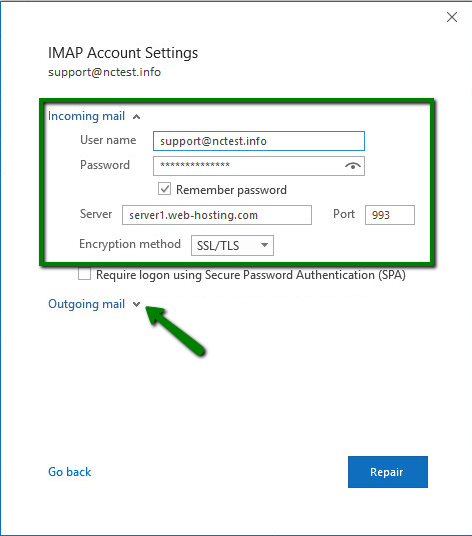This screenshot has height=536, width=472.
Task: Click the Repair button
Action: (x=388, y=472)
